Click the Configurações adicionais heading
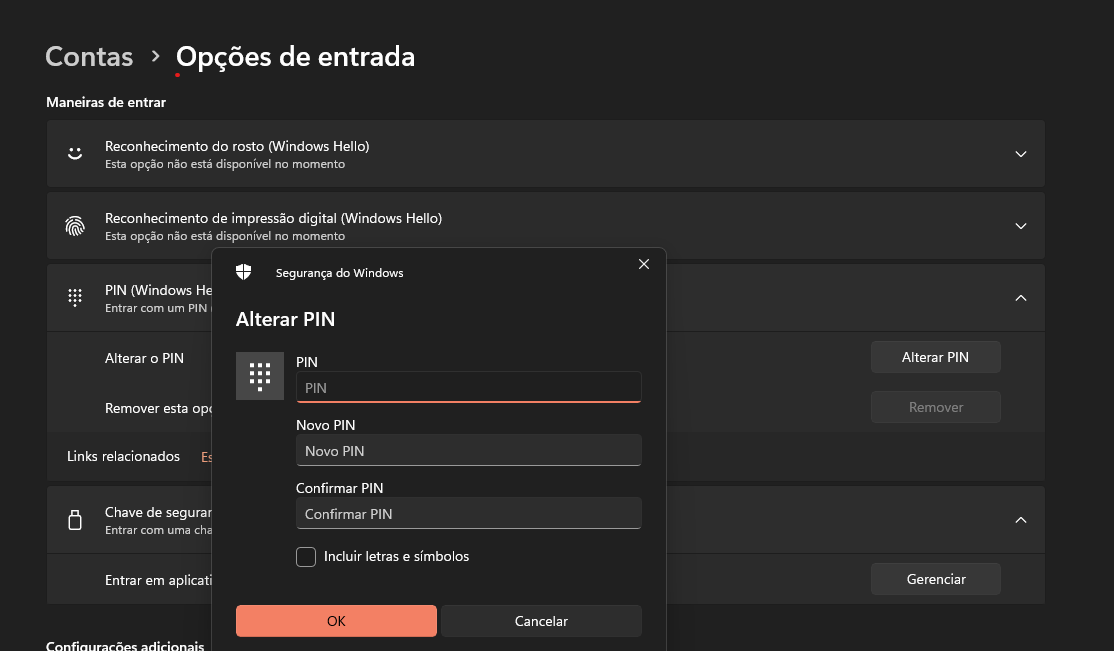The image size is (1114, 651). [125, 645]
